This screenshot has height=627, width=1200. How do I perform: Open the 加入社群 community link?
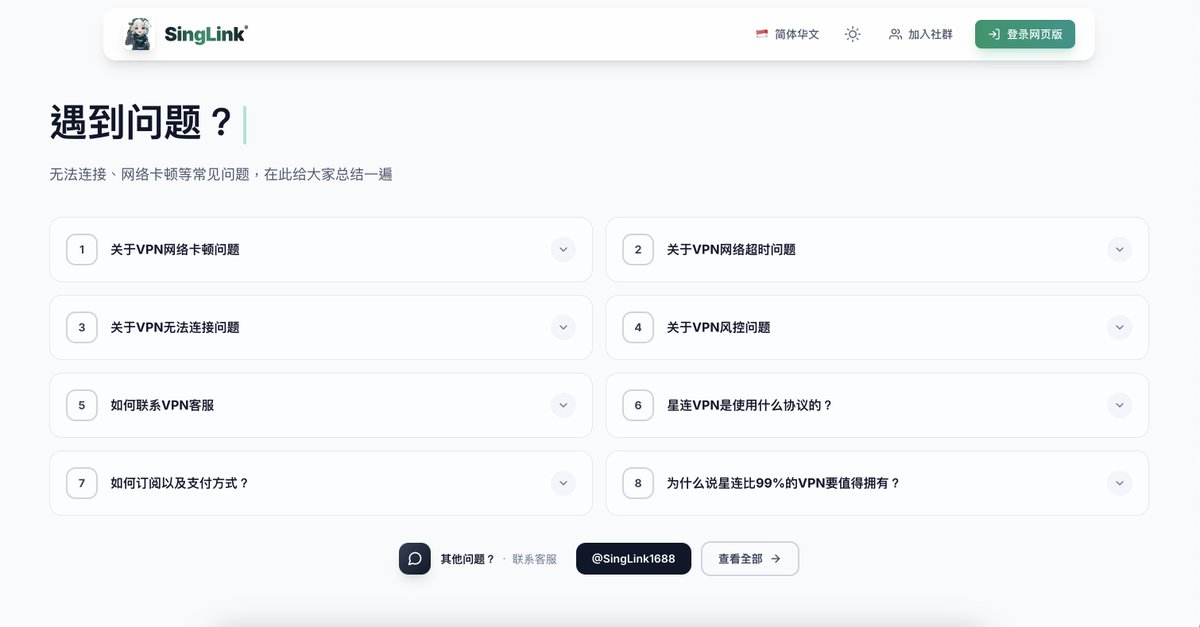click(921, 34)
